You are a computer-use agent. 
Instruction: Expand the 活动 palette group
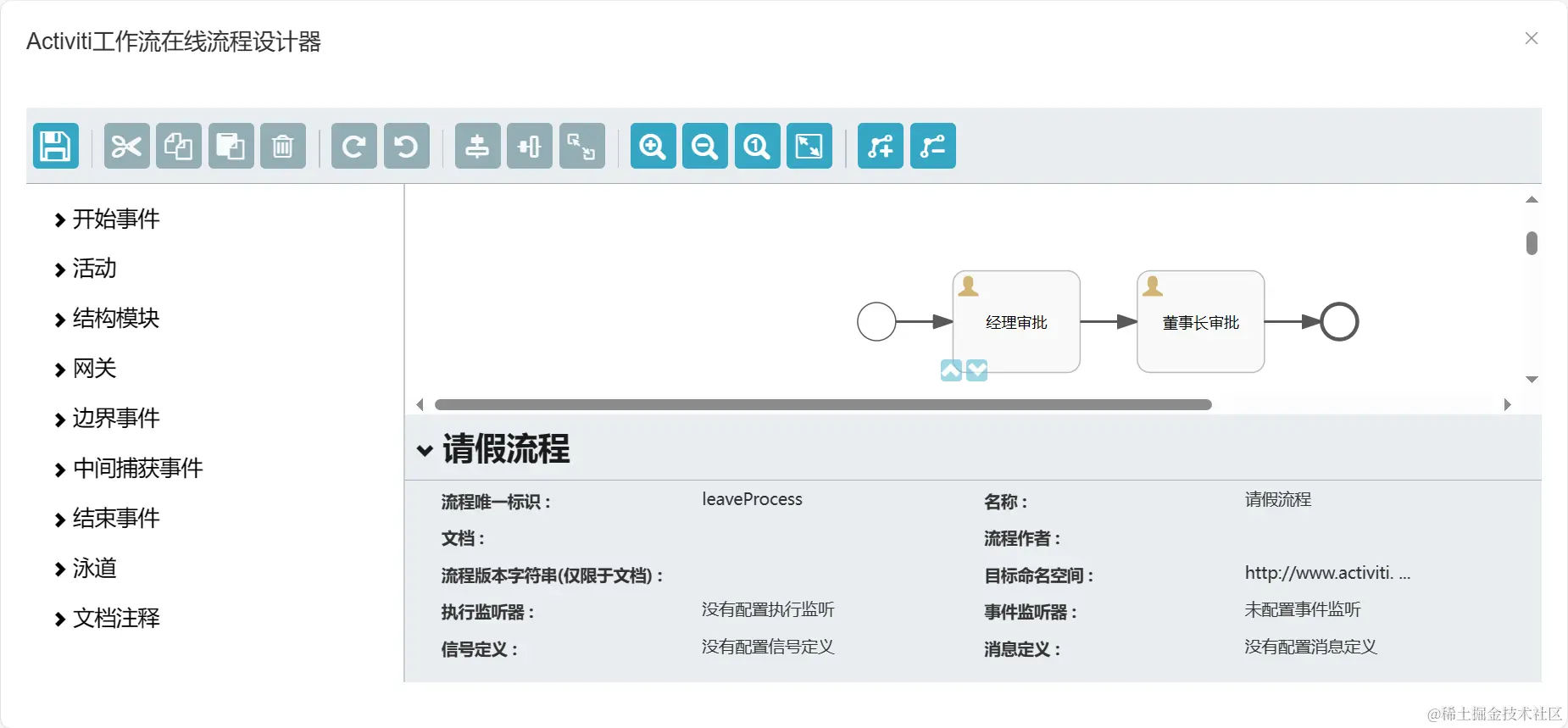click(85, 270)
